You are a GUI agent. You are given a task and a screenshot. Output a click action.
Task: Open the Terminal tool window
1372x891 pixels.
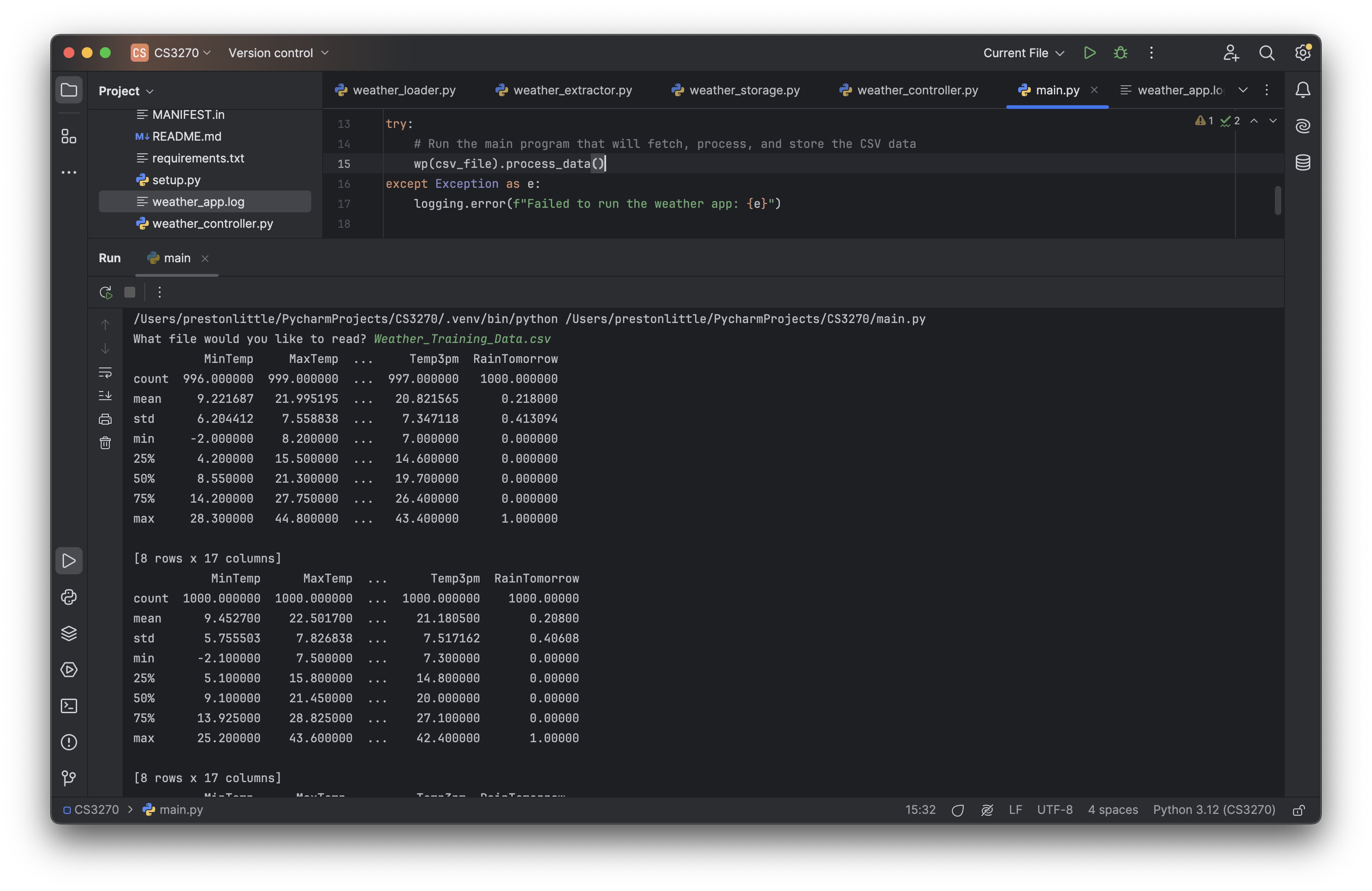coord(69,706)
